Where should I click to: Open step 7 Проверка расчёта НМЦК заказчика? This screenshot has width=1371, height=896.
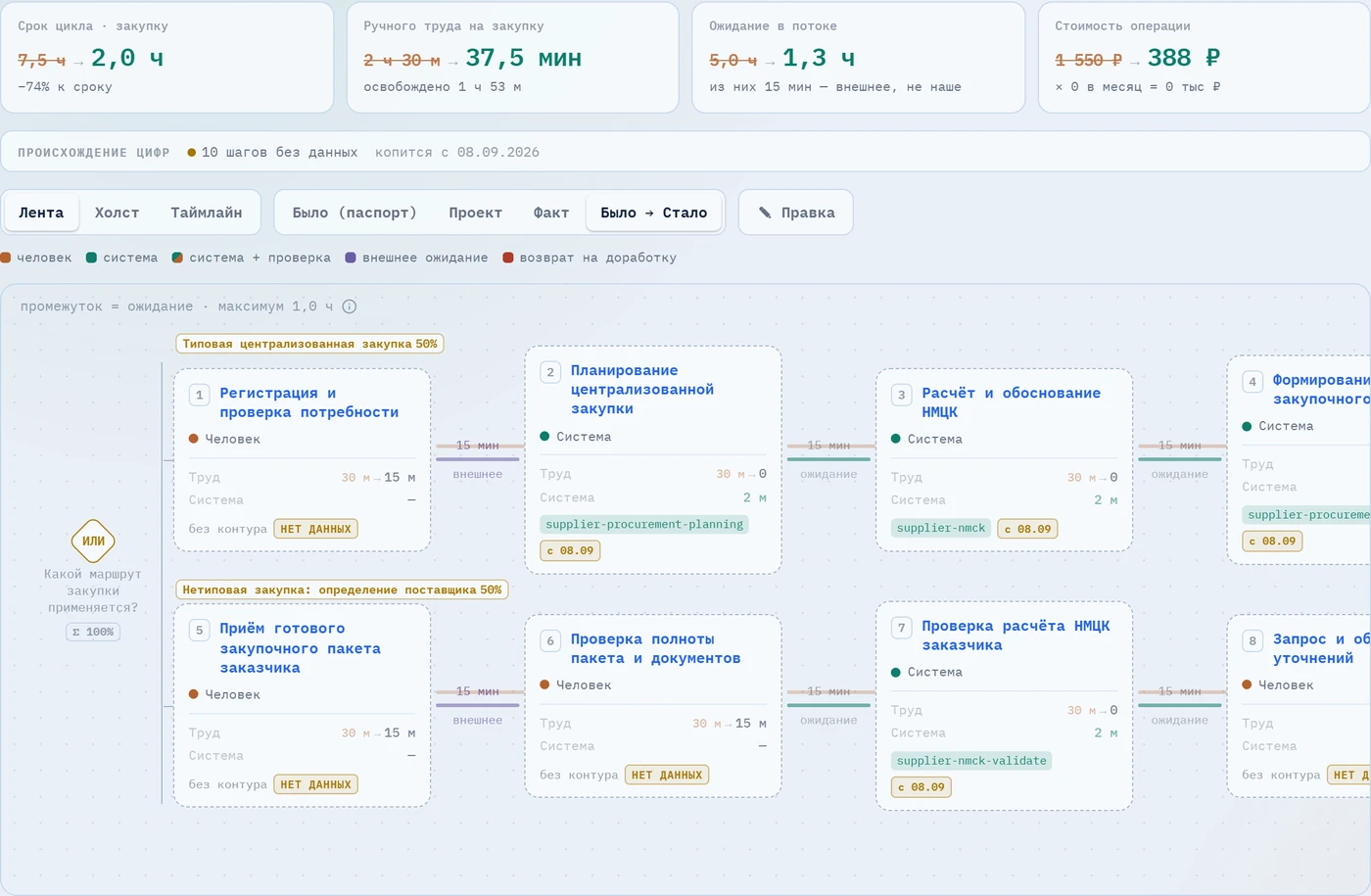click(1004, 706)
